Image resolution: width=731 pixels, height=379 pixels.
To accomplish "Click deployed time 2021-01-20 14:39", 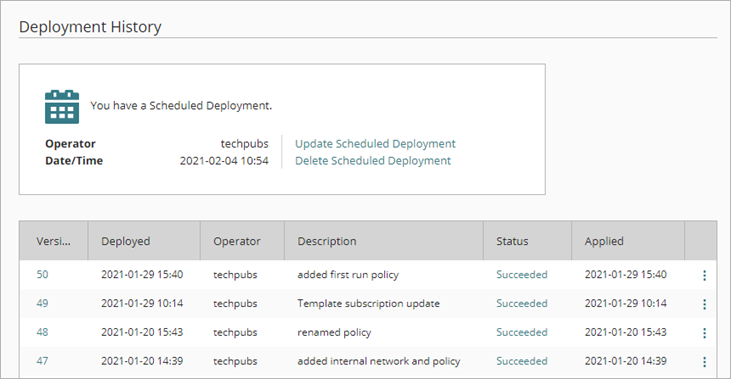I will tap(142, 361).
